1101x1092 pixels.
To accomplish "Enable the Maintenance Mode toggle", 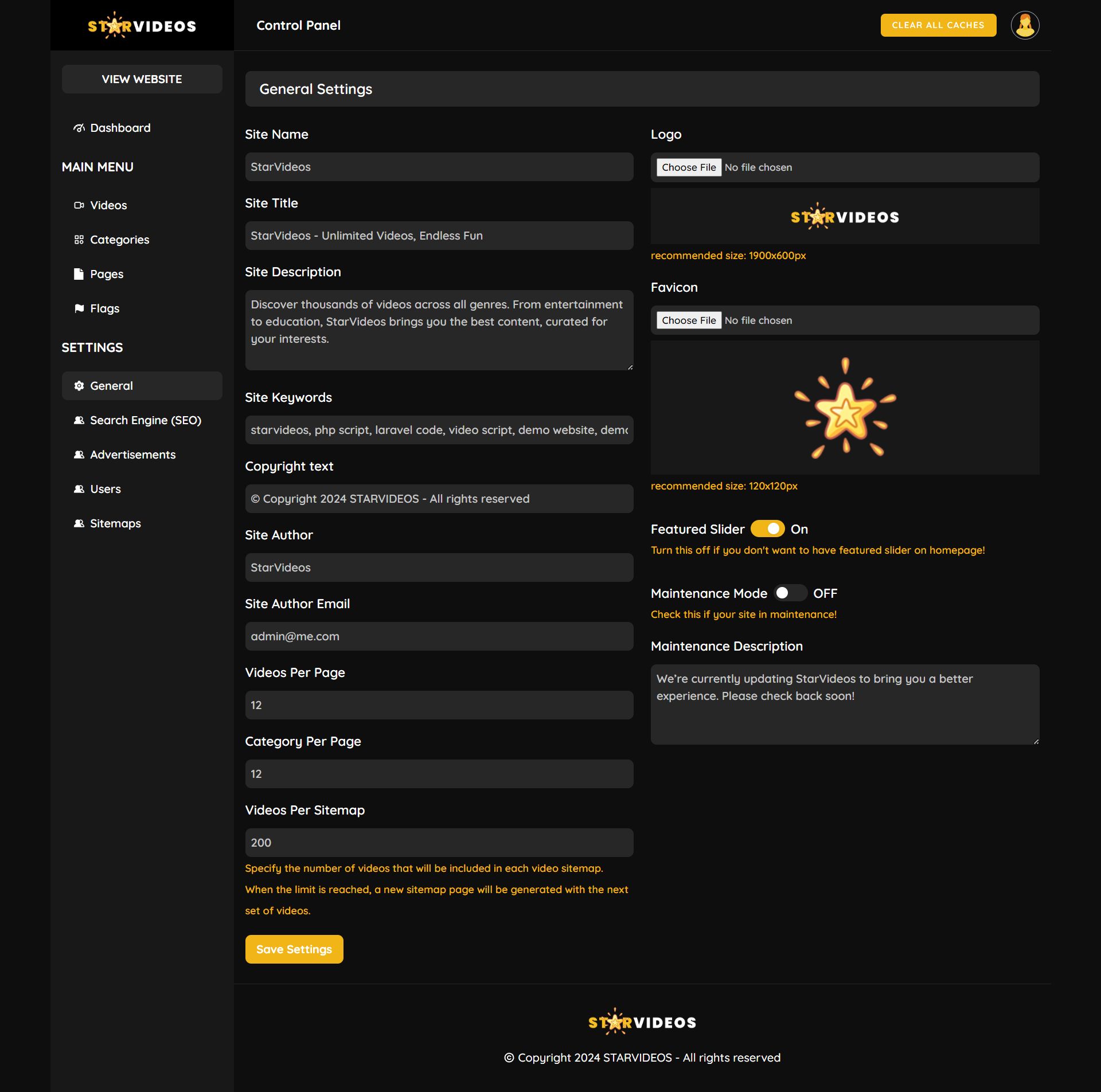I will tap(790, 593).
